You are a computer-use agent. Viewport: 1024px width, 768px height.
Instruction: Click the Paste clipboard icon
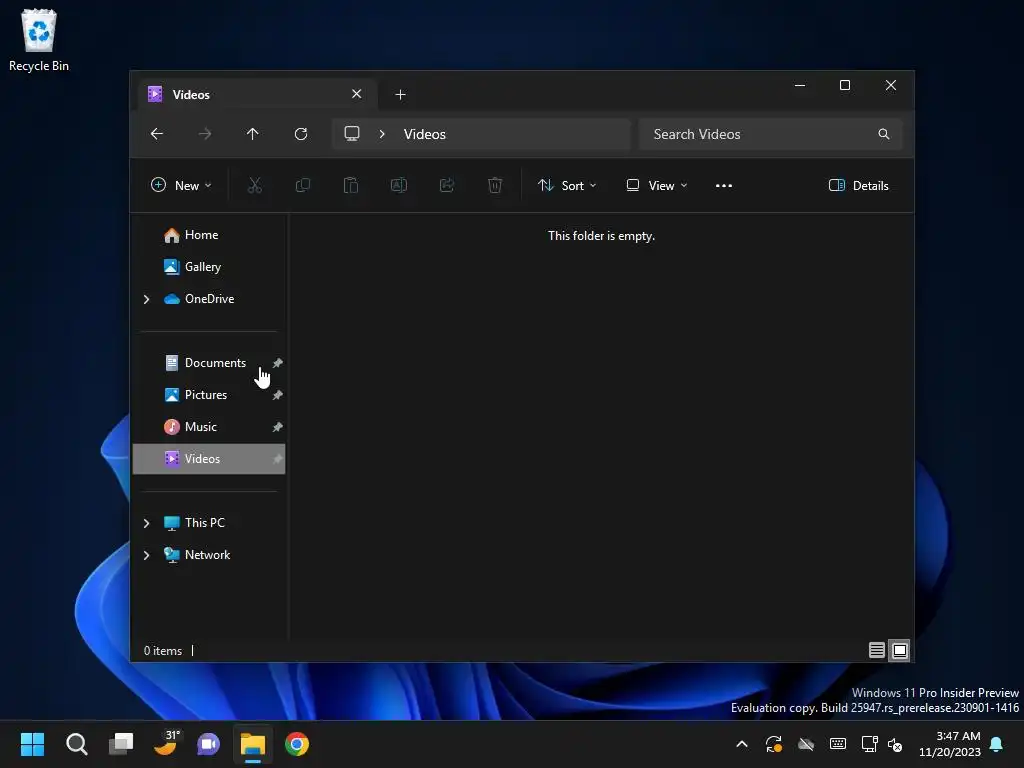351,185
